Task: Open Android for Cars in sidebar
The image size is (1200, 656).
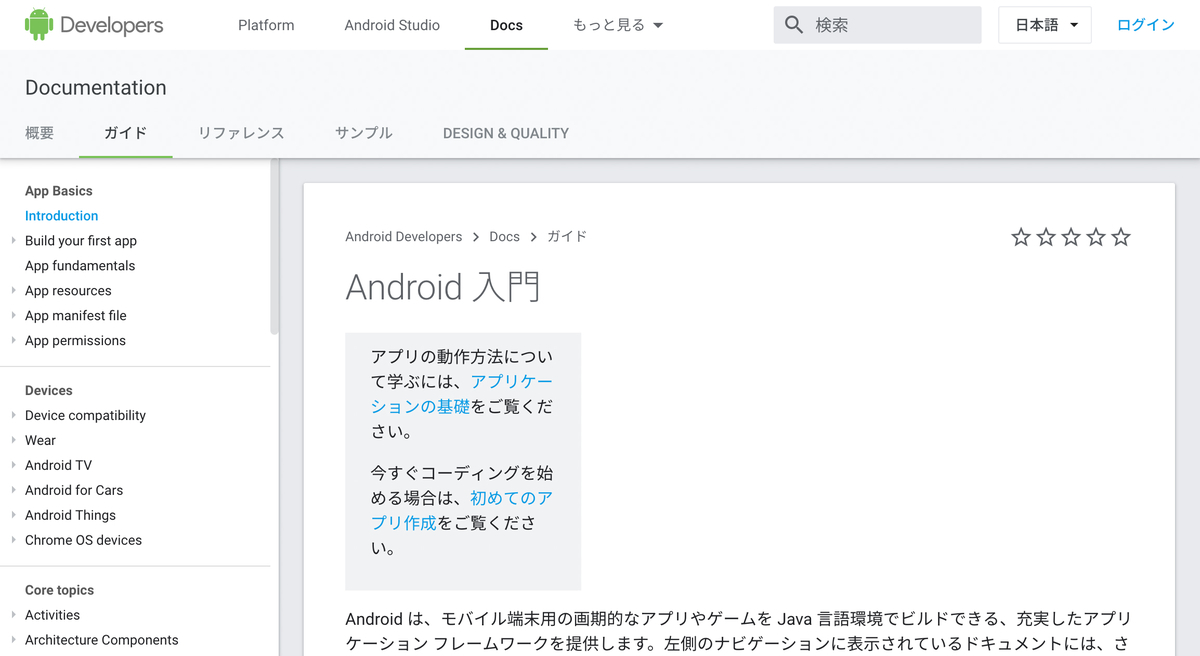Action: pyautogui.click(x=74, y=490)
